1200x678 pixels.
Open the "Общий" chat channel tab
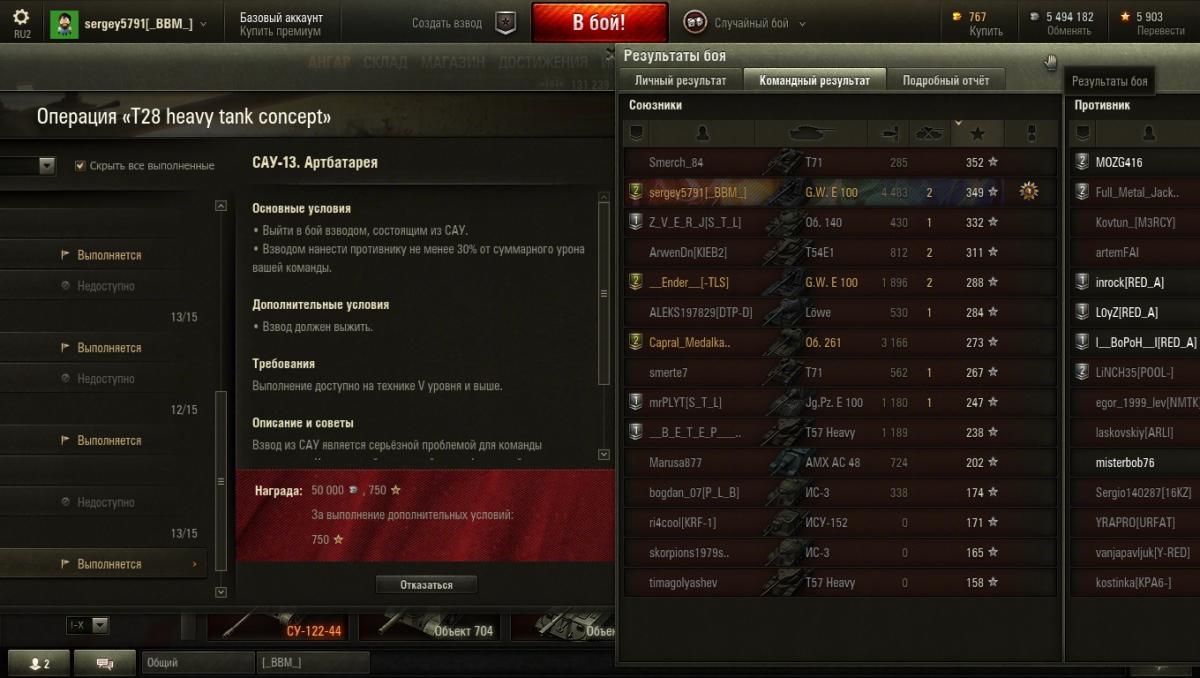[198, 663]
